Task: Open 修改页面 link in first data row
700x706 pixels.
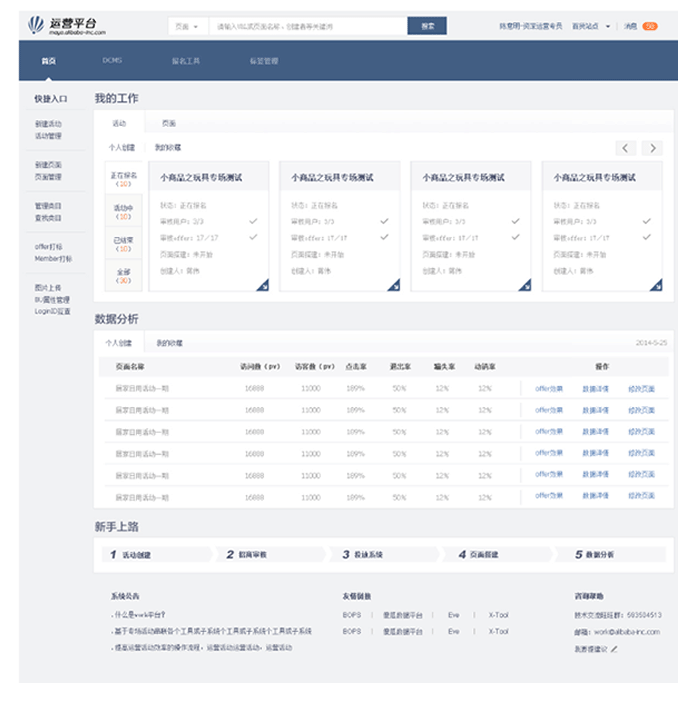Action: 641,389
